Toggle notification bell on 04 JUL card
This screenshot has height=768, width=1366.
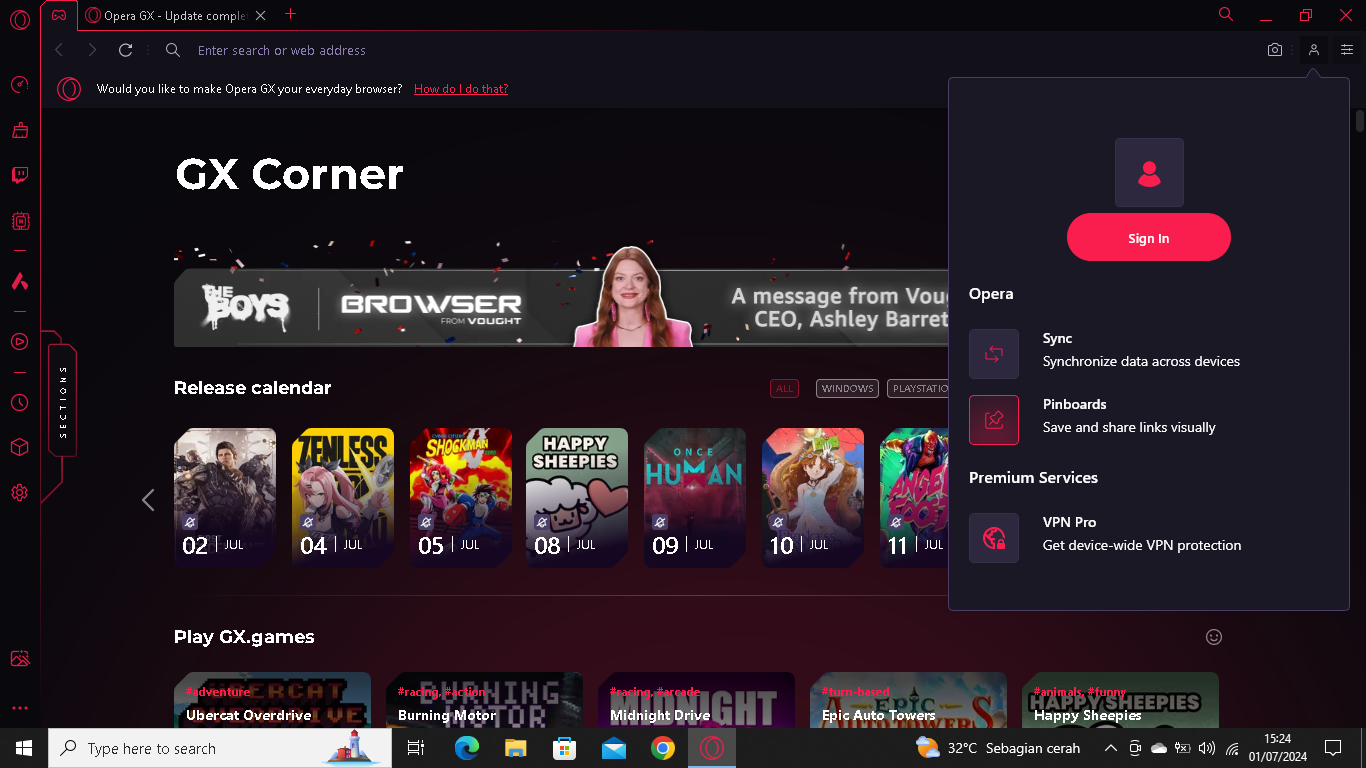[x=307, y=522]
